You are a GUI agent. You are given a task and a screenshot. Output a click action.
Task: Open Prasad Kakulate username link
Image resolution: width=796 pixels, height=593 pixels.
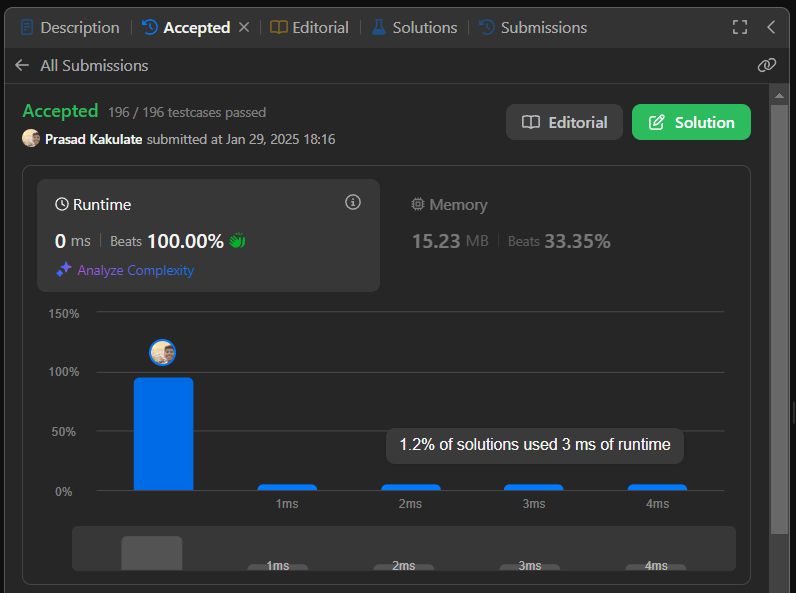(93, 139)
